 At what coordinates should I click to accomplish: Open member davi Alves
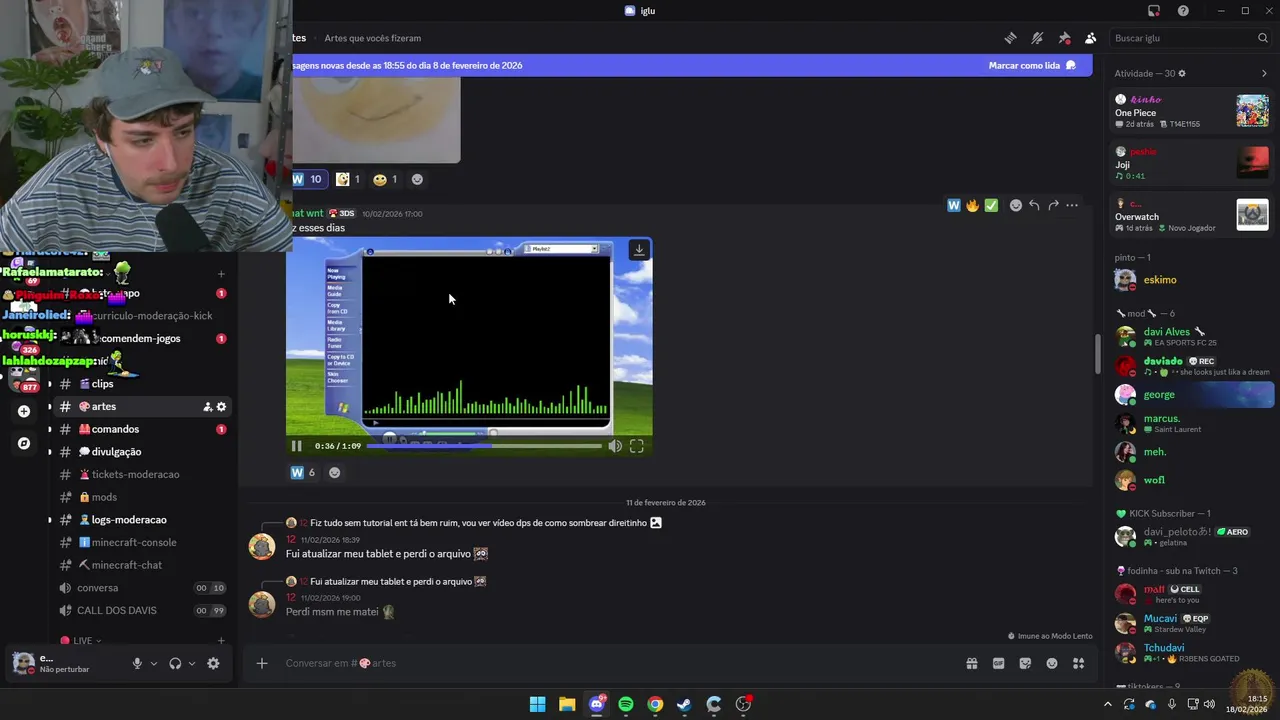(1192, 336)
